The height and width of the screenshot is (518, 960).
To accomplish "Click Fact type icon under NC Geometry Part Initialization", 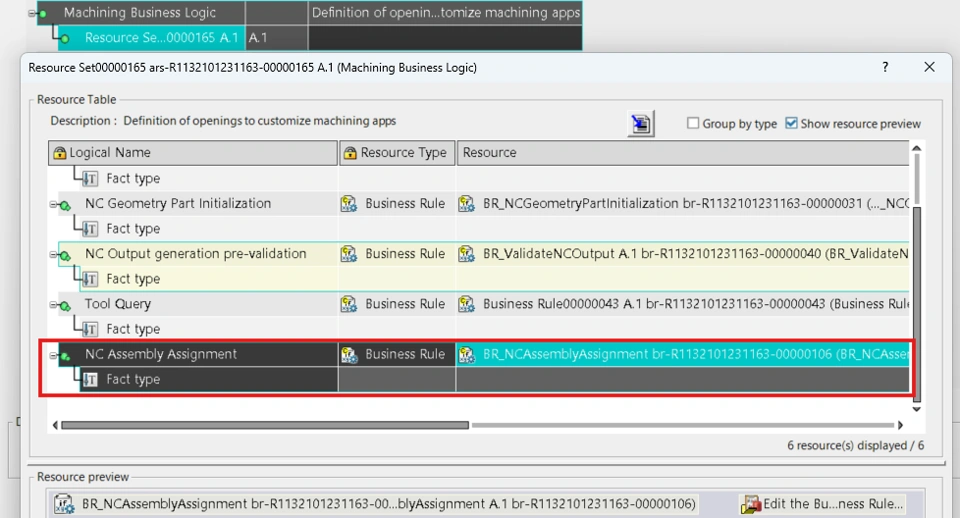I will 90,229.
